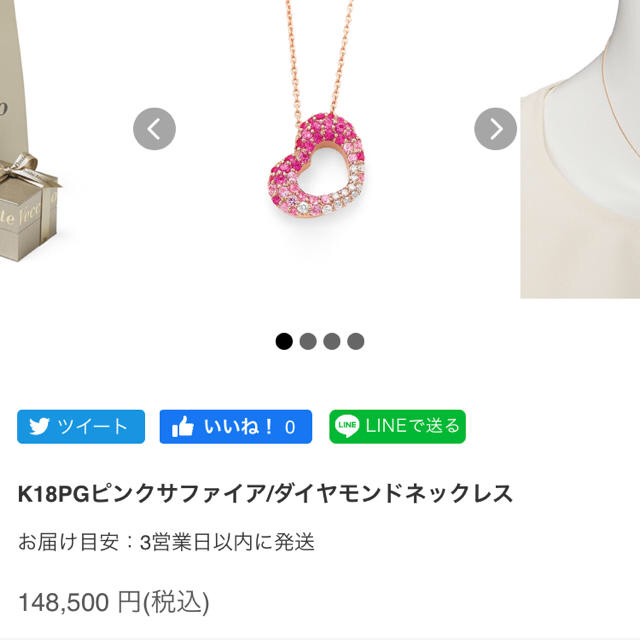Click the K18PG pink sapphire necklace title
The height and width of the screenshot is (640, 640).
[x=265, y=493]
